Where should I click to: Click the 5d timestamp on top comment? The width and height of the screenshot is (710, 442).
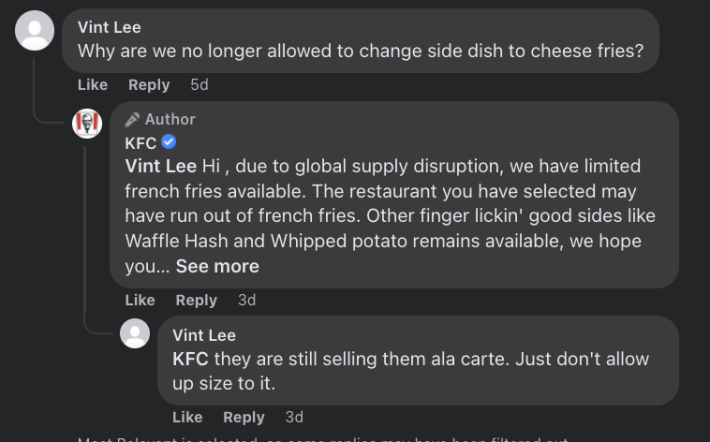199,85
